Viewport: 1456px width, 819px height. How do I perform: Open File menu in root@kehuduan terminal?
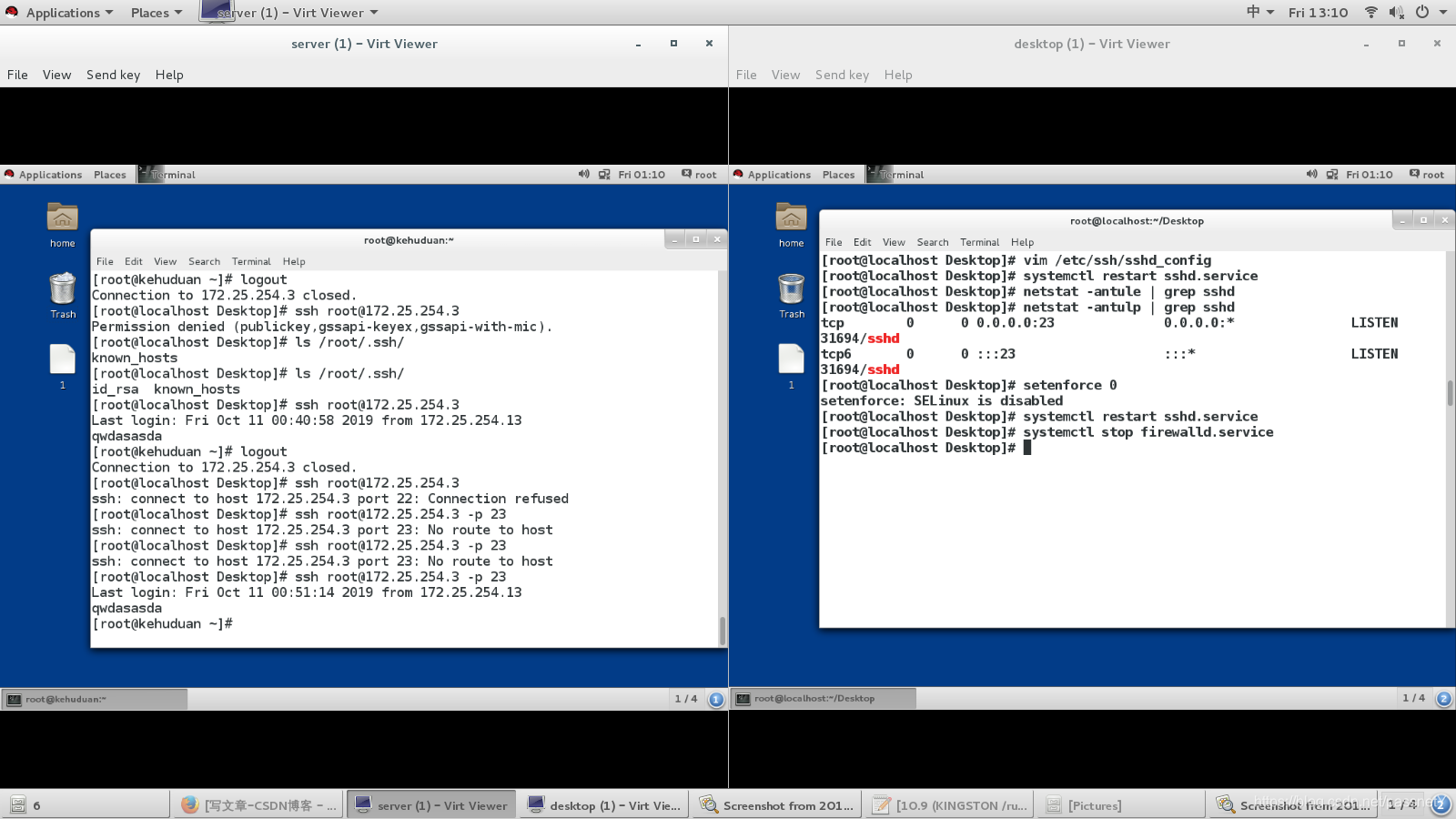(x=106, y=261)
